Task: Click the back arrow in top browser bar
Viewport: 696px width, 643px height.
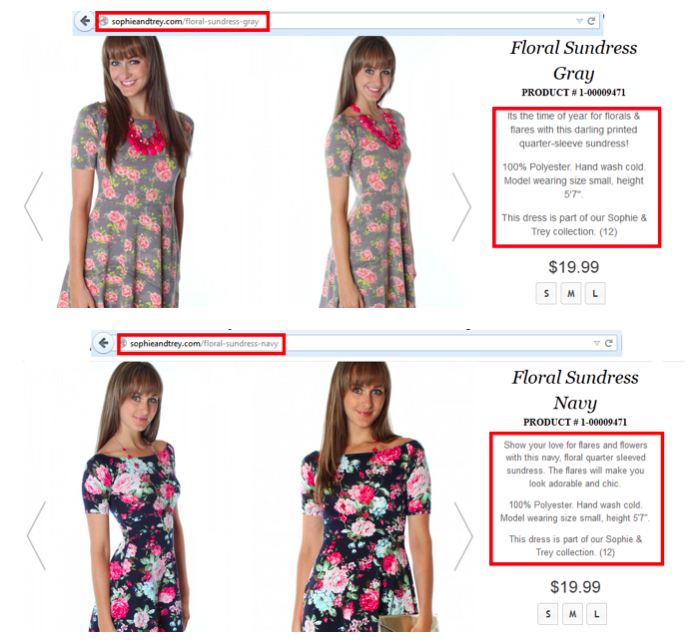Action: tap(84, 21)
